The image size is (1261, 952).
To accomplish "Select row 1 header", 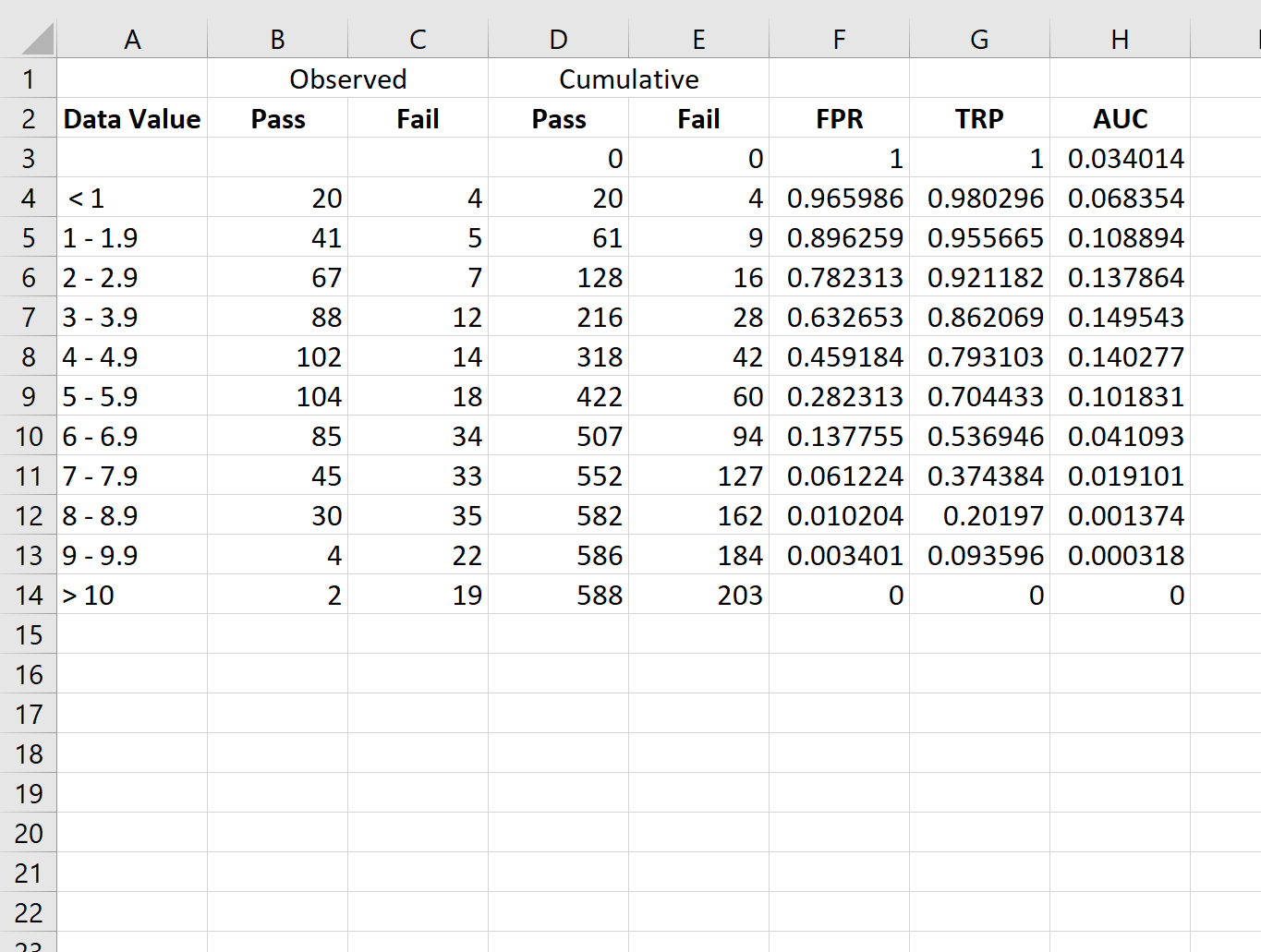I will (29, 78).
